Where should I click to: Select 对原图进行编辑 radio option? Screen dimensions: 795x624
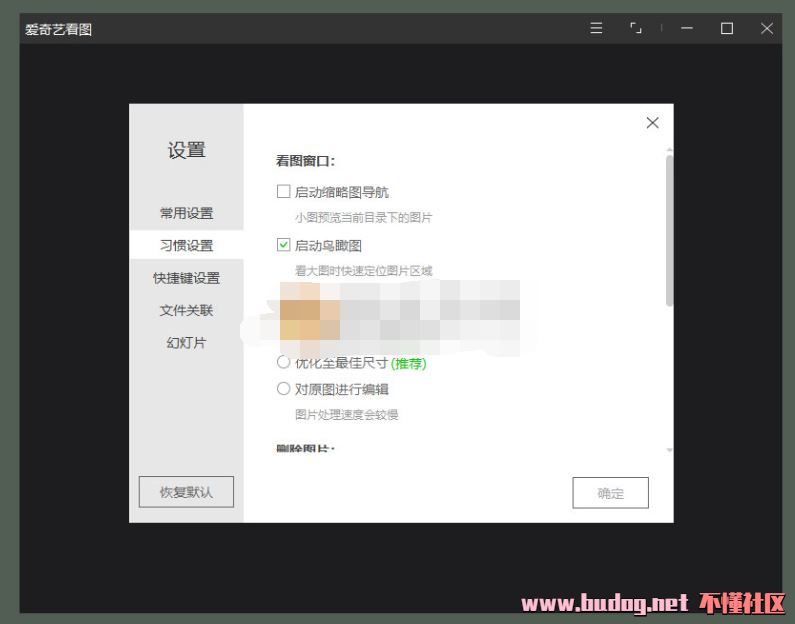tap(283, 389)
